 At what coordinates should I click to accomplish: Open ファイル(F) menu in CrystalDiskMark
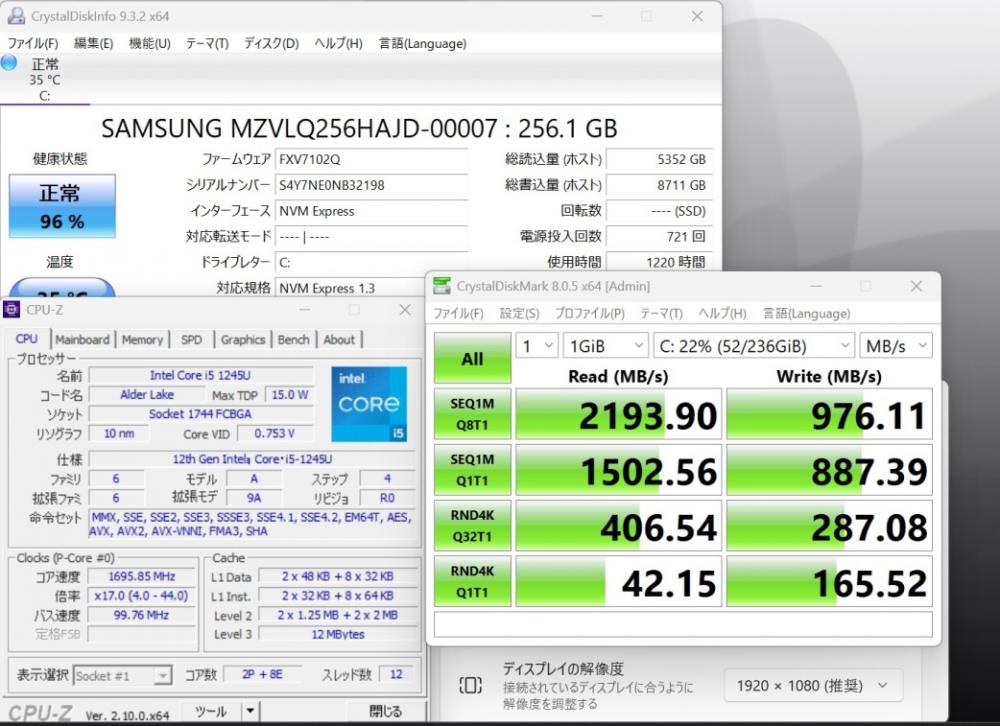[x=458, y=313]
